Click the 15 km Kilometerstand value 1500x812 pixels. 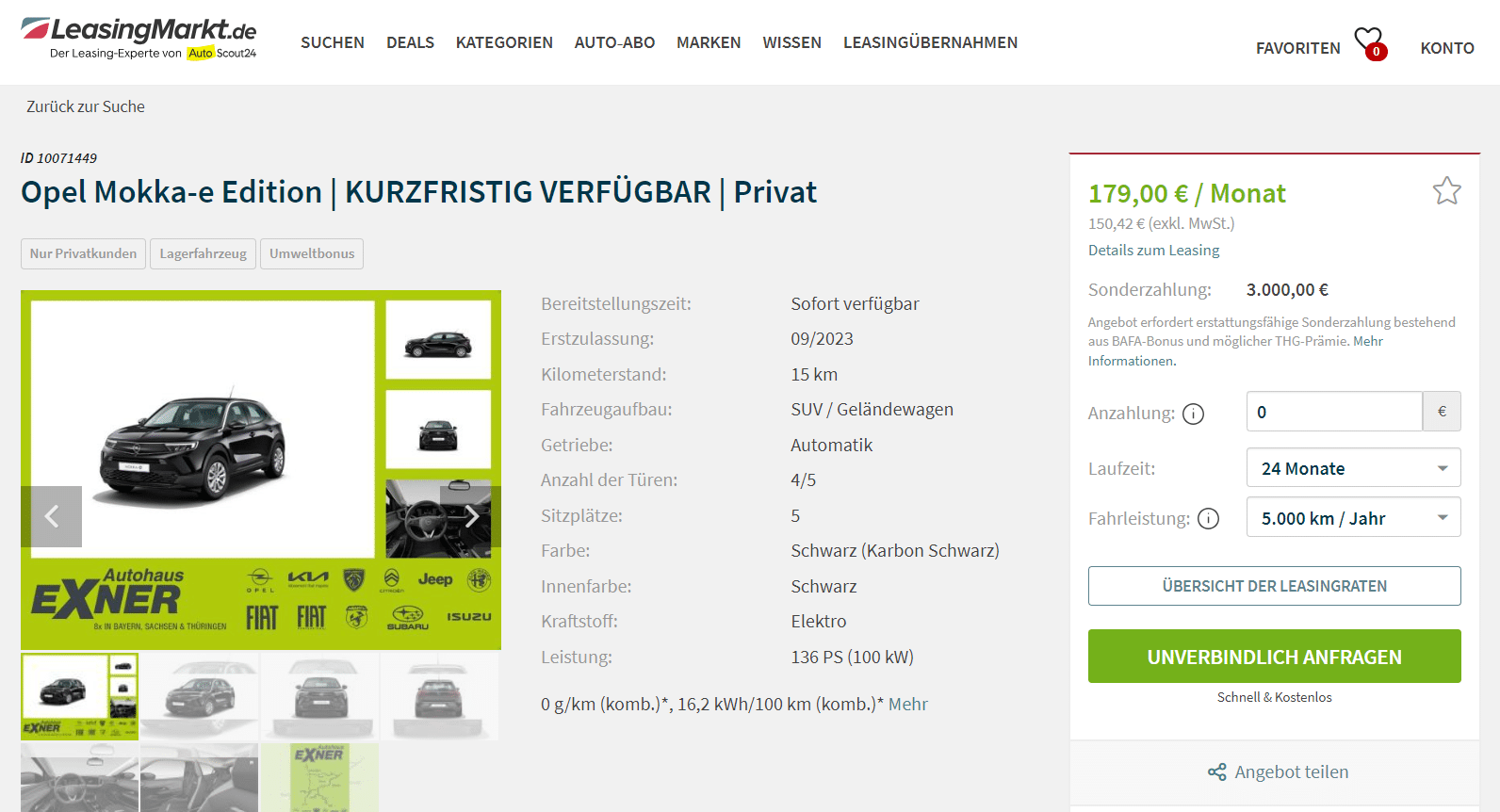pos(814,375)
